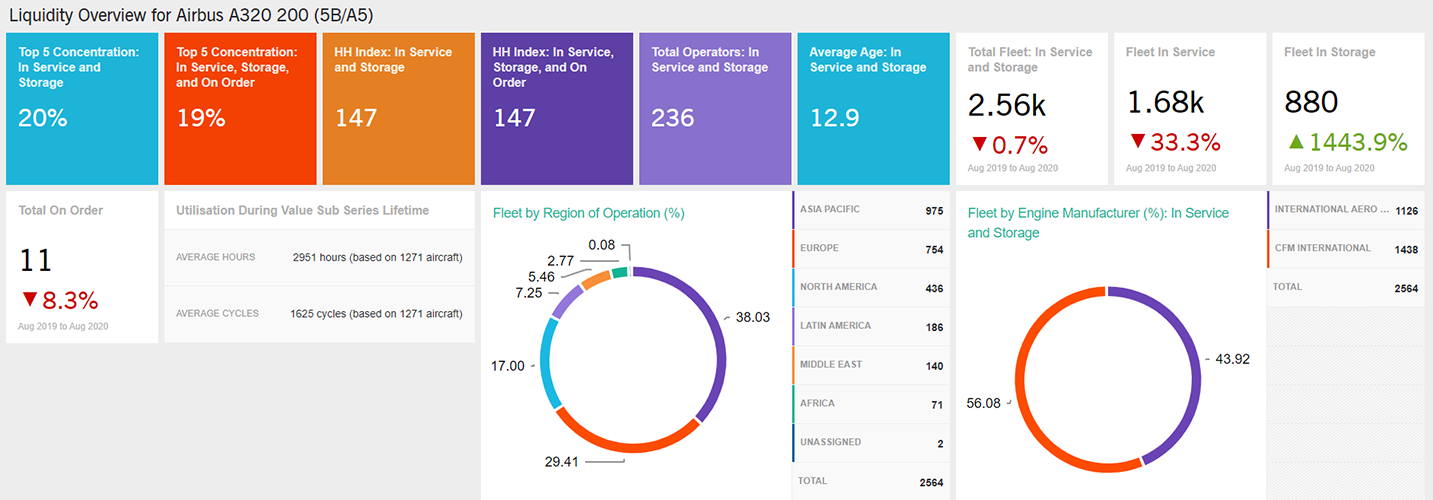Select the blue 17.00 donut segment
Image resolution: width=1433 pixels, height=500 pixels.
click(x=547, y=362)
